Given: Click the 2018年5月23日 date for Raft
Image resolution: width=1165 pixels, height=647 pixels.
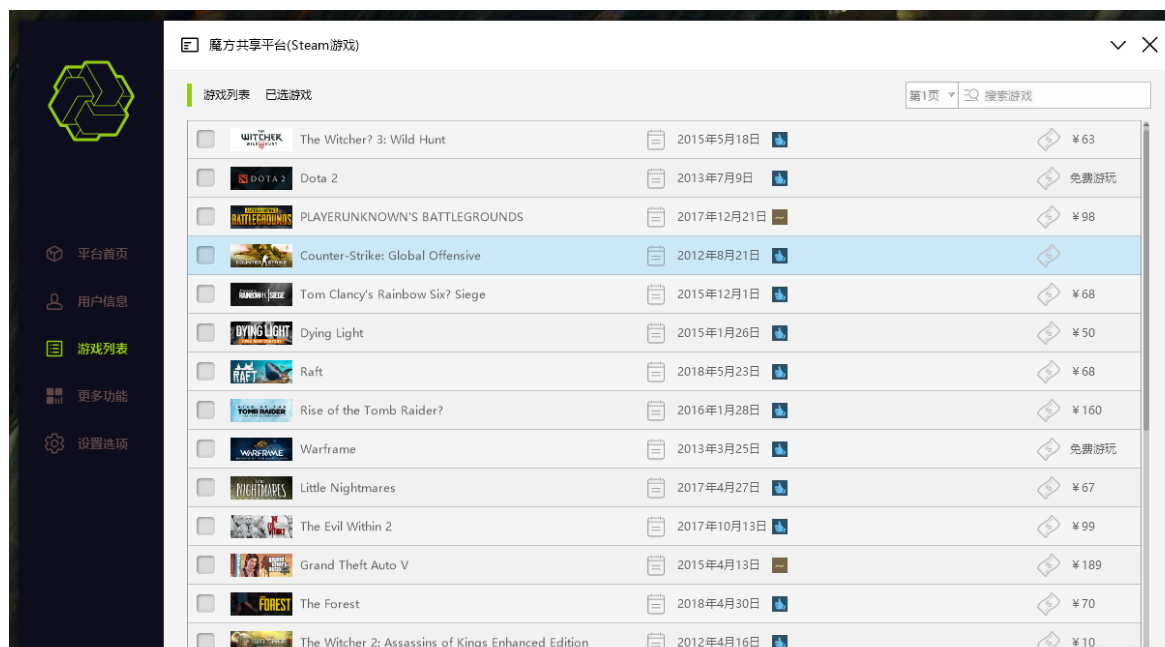Looking at the screenshot, I should 718,371.
